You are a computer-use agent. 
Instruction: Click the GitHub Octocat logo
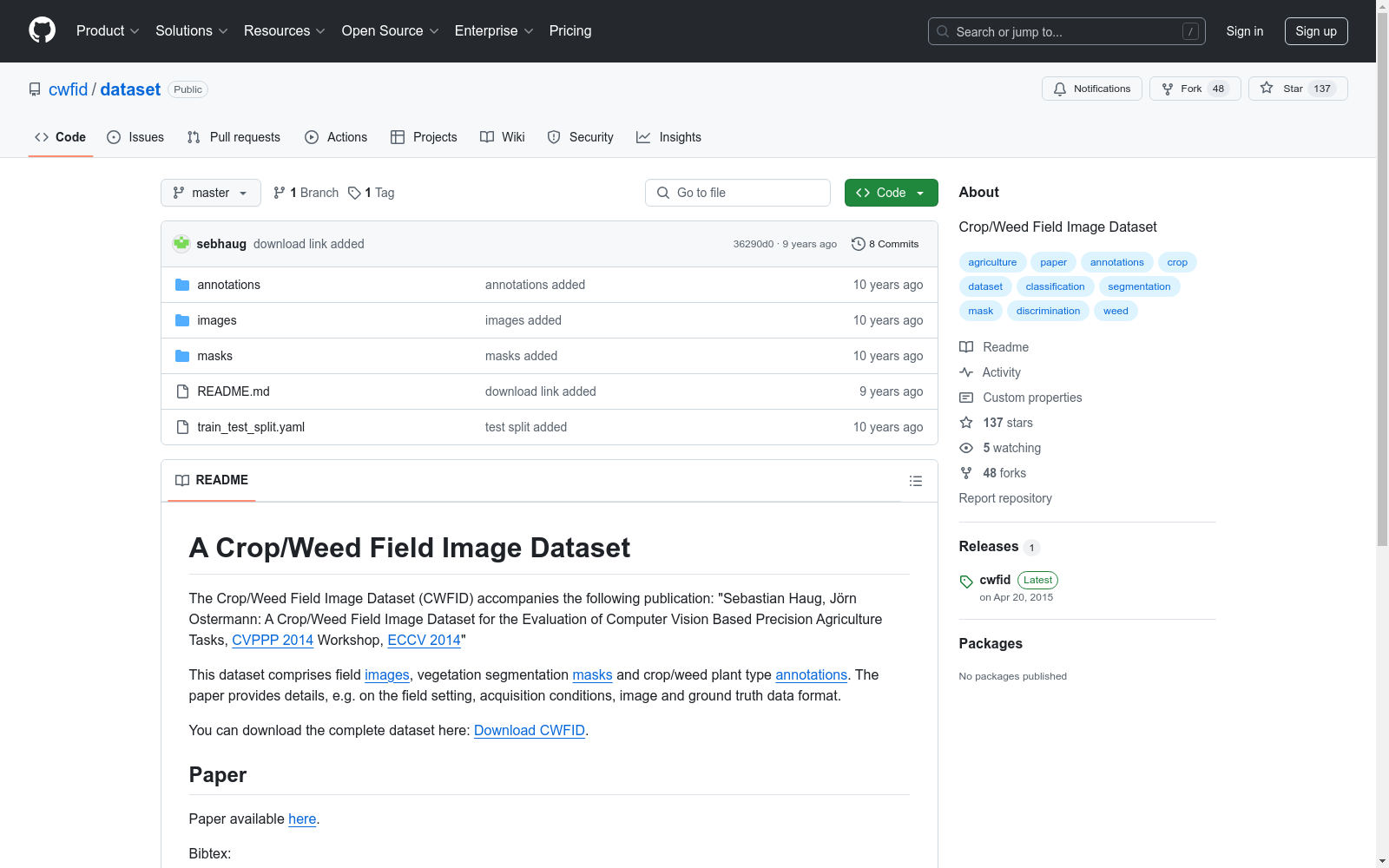pyautogui.click(x=42, y=30)
